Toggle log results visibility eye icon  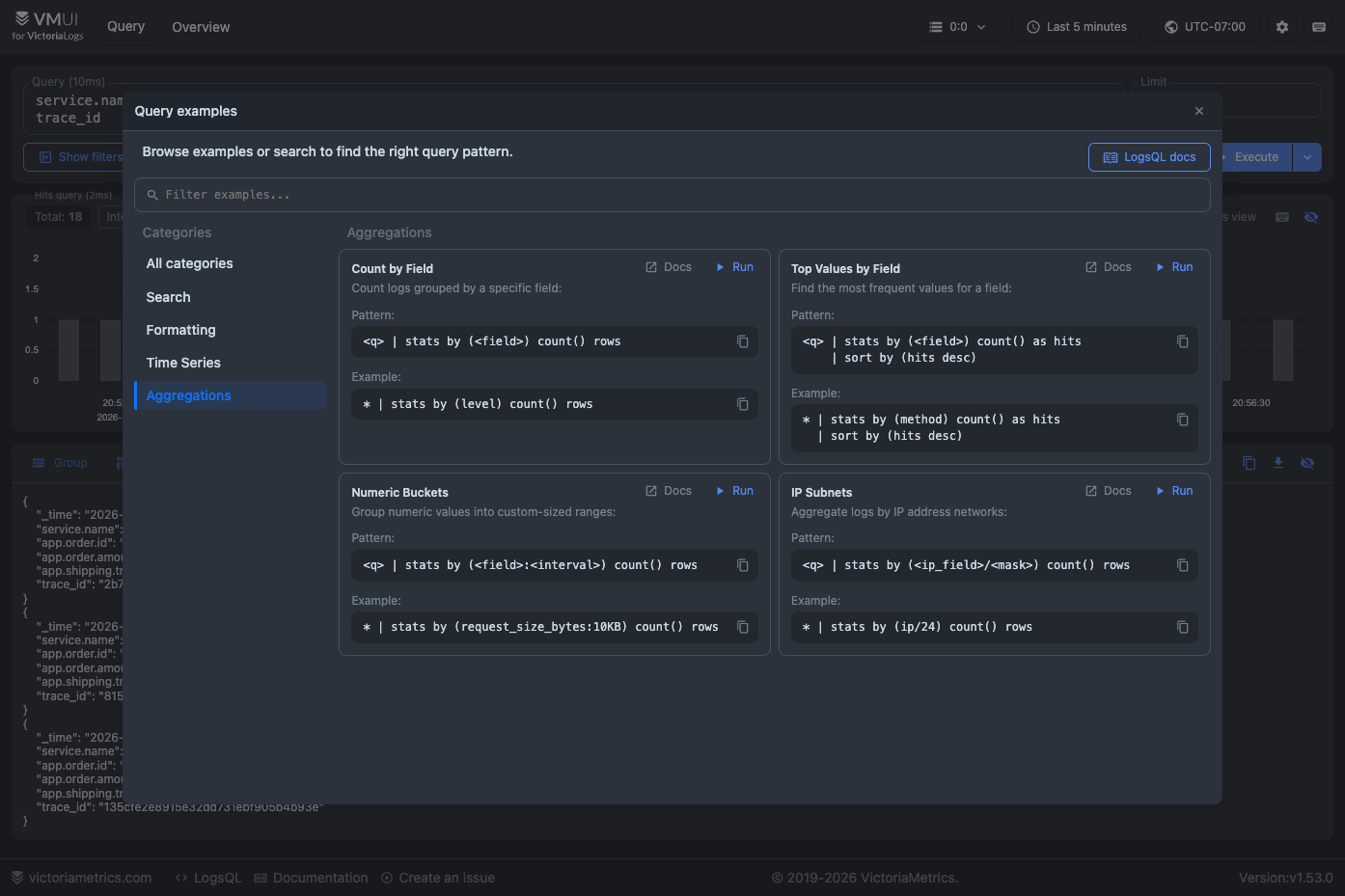click(1307, 463)
